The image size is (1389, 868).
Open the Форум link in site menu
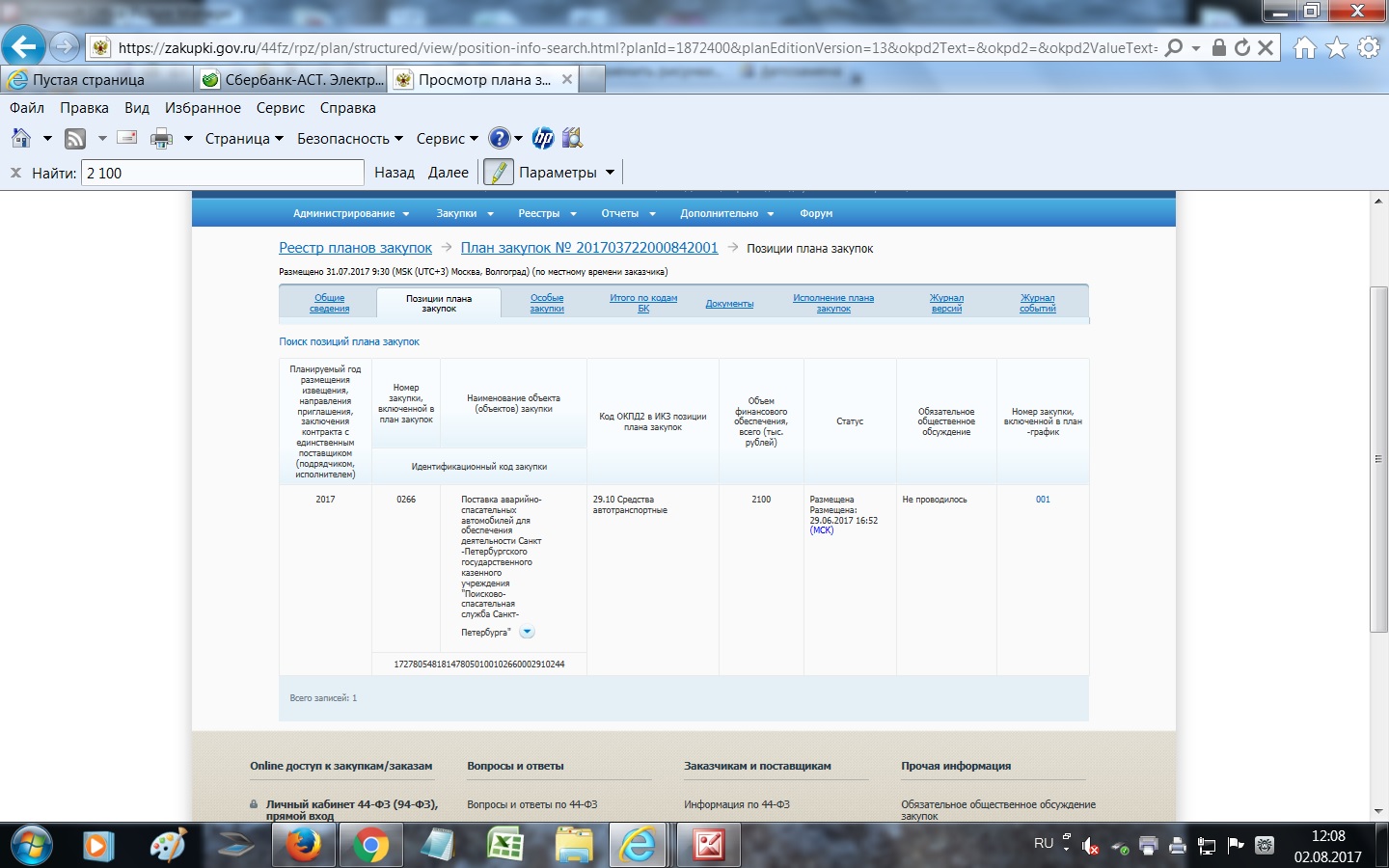point(816,213)
